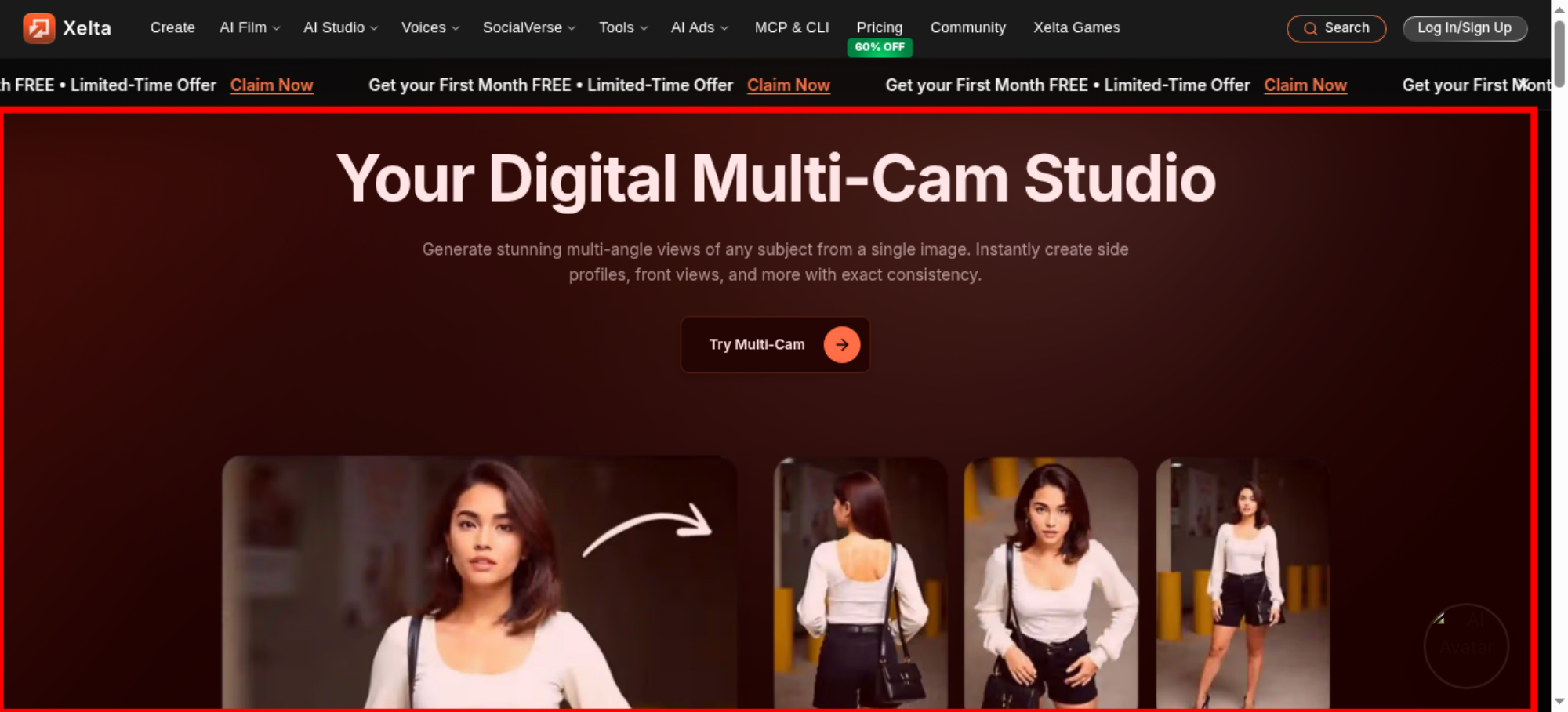This screenshot has height=712, width=1568.
Task: Click the AI Avatar floating circle
Action: pos(1466,645)
